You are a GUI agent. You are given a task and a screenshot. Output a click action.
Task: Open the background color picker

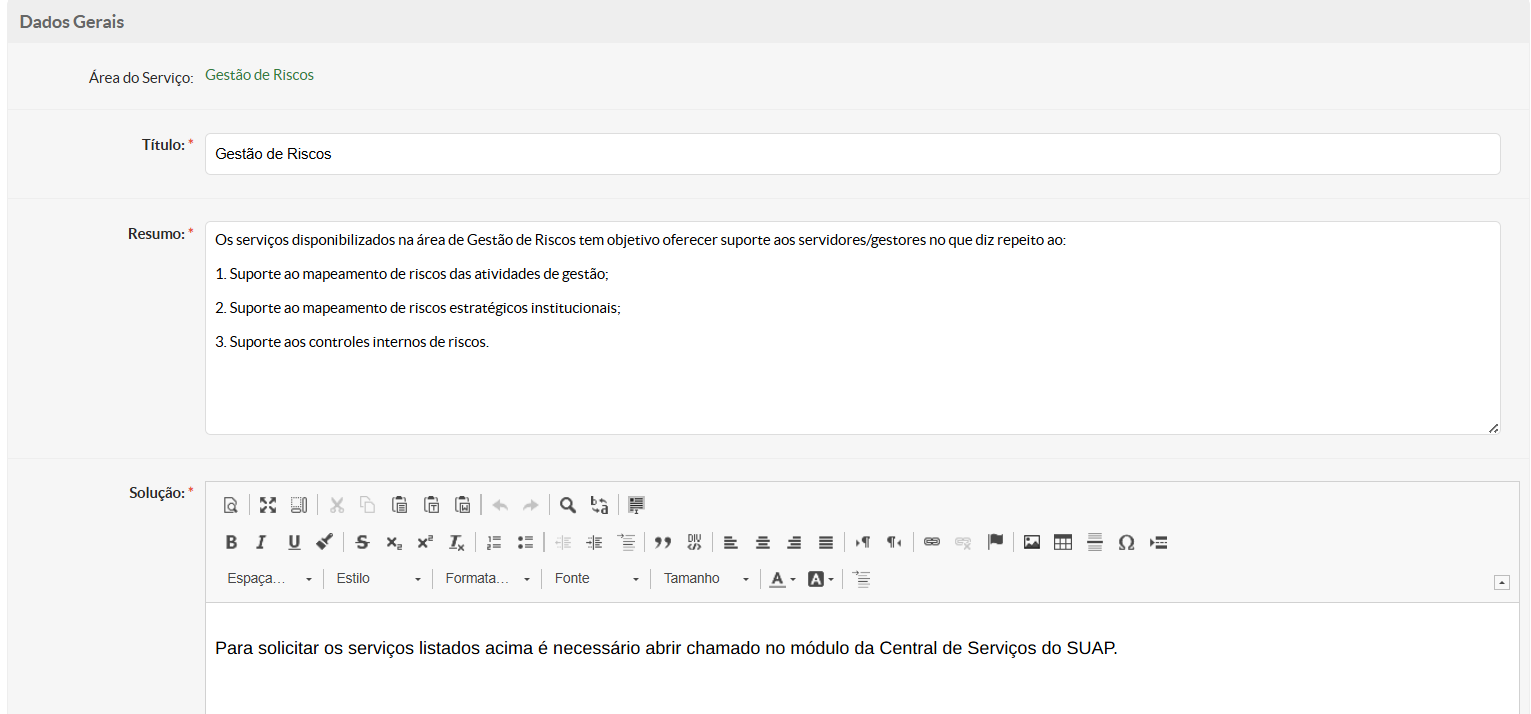821,579
